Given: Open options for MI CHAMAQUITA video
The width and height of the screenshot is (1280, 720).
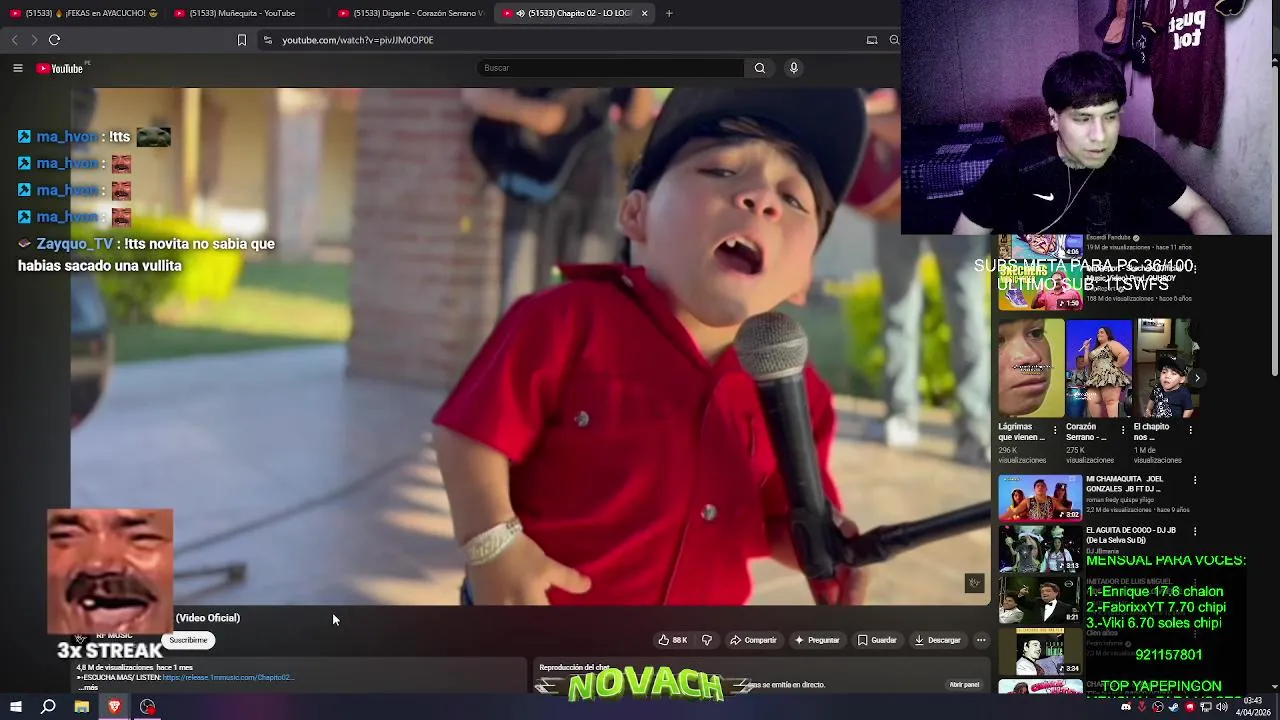Looking at the screenshot, I should click(x=1194, y=480).
